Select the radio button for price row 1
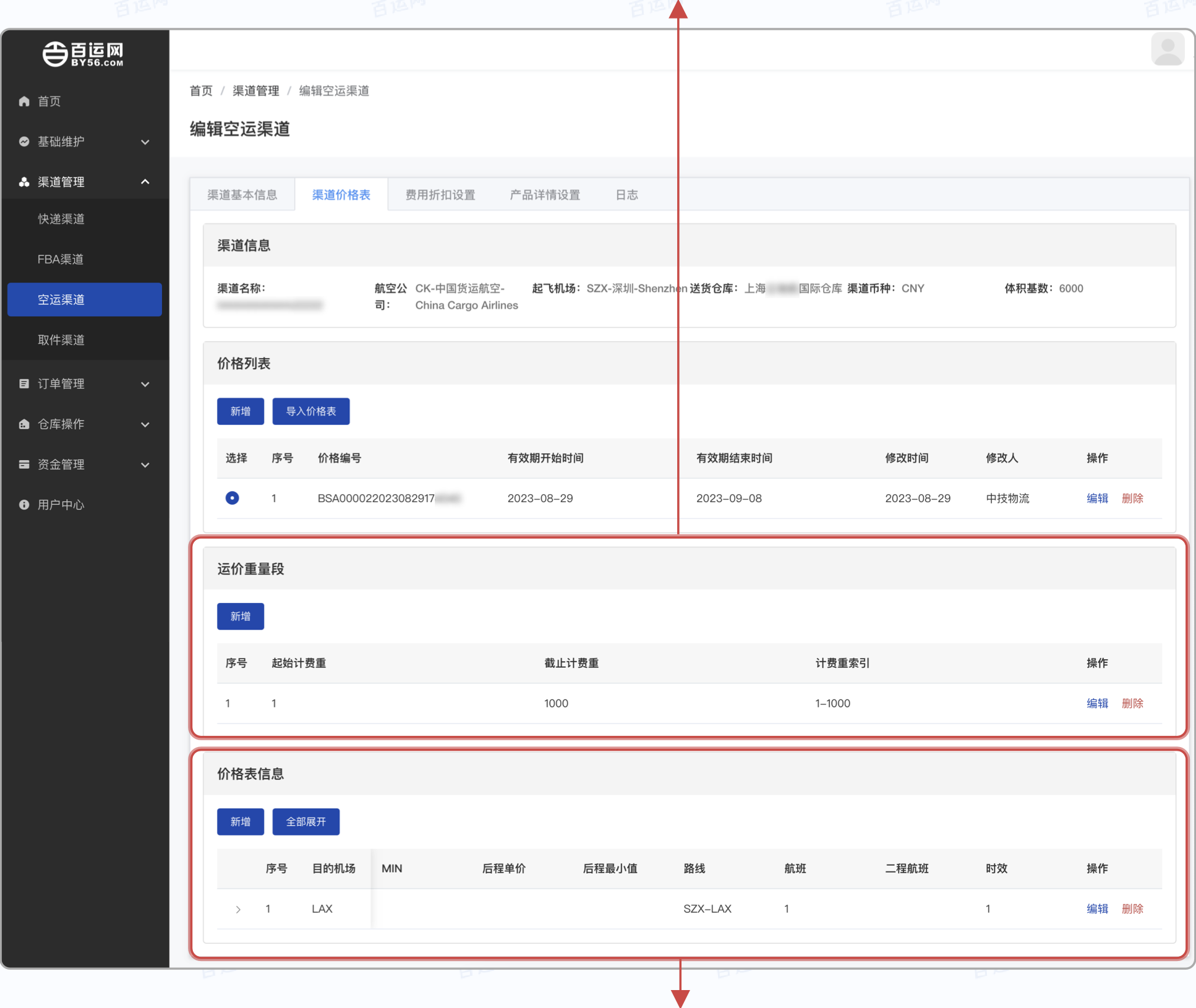 pos(232,498)
